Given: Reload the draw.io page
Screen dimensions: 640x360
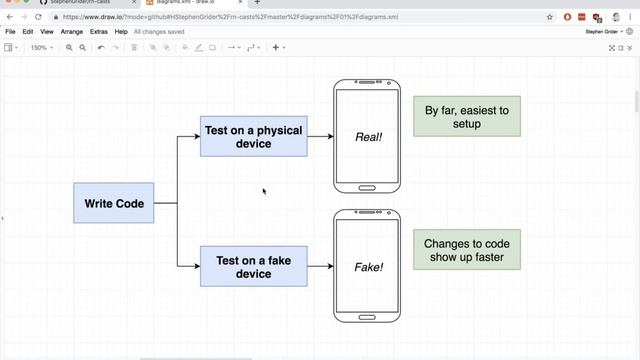Looking at the screenshot, I should (38, 17).
